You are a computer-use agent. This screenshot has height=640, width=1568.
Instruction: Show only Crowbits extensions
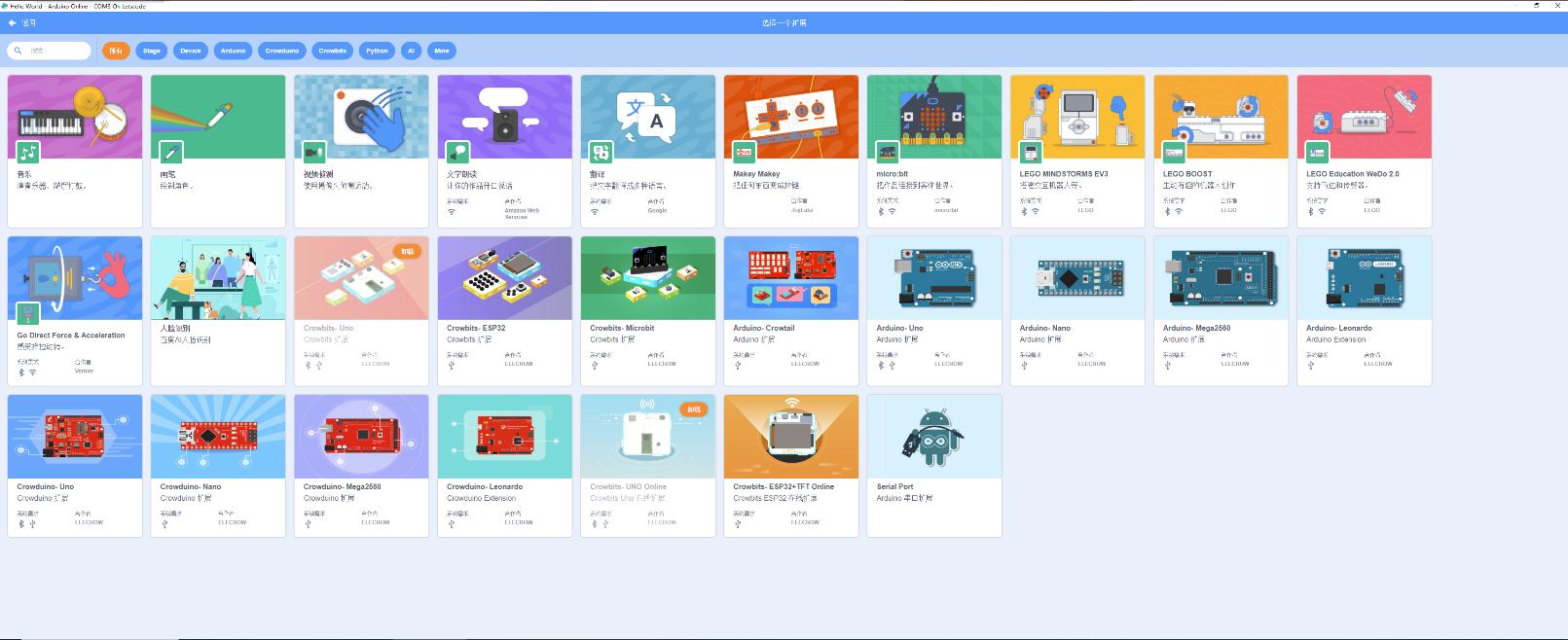tap(333, 51)
